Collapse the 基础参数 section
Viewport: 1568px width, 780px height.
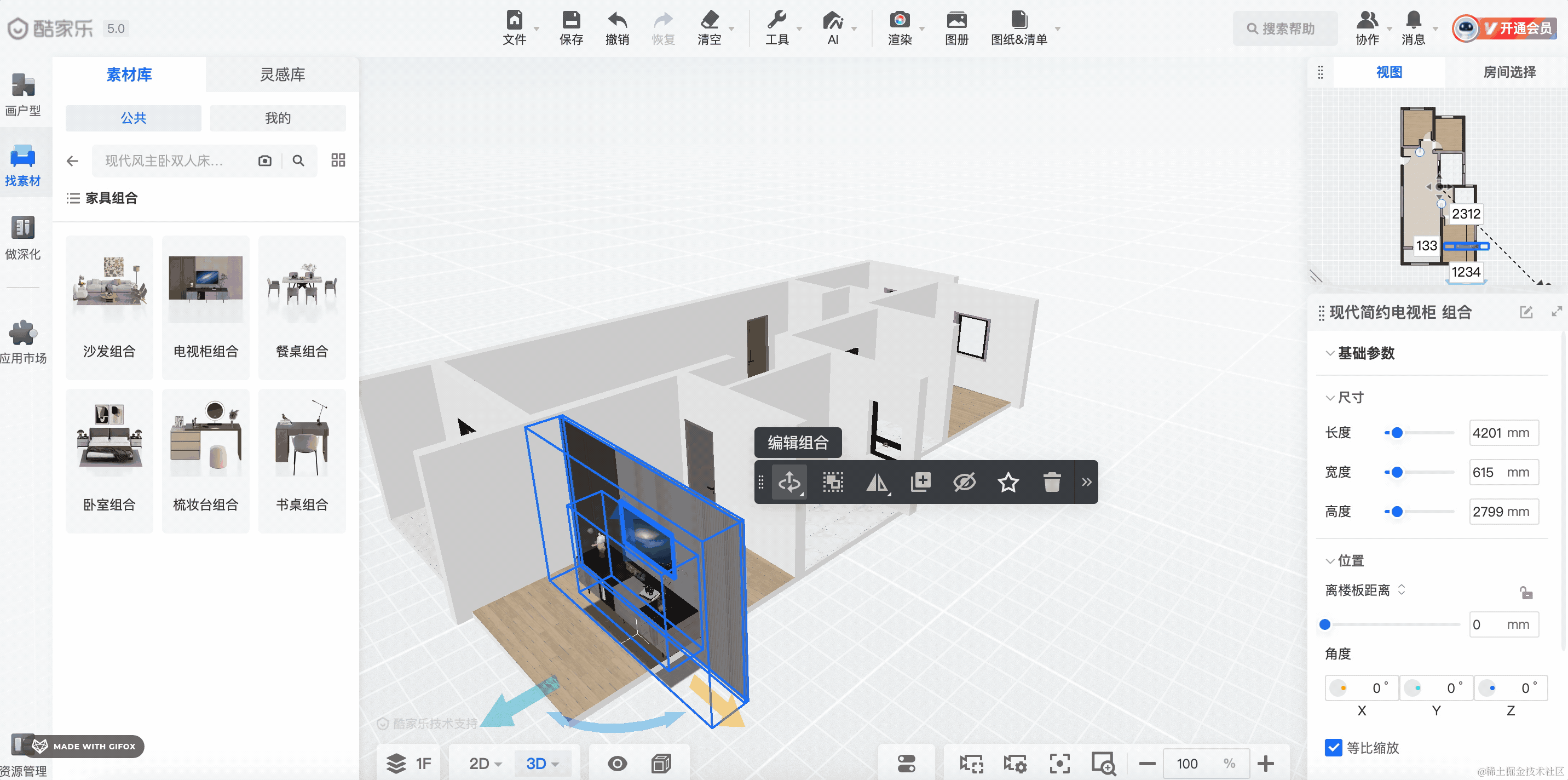click(x=1330, y=353)
